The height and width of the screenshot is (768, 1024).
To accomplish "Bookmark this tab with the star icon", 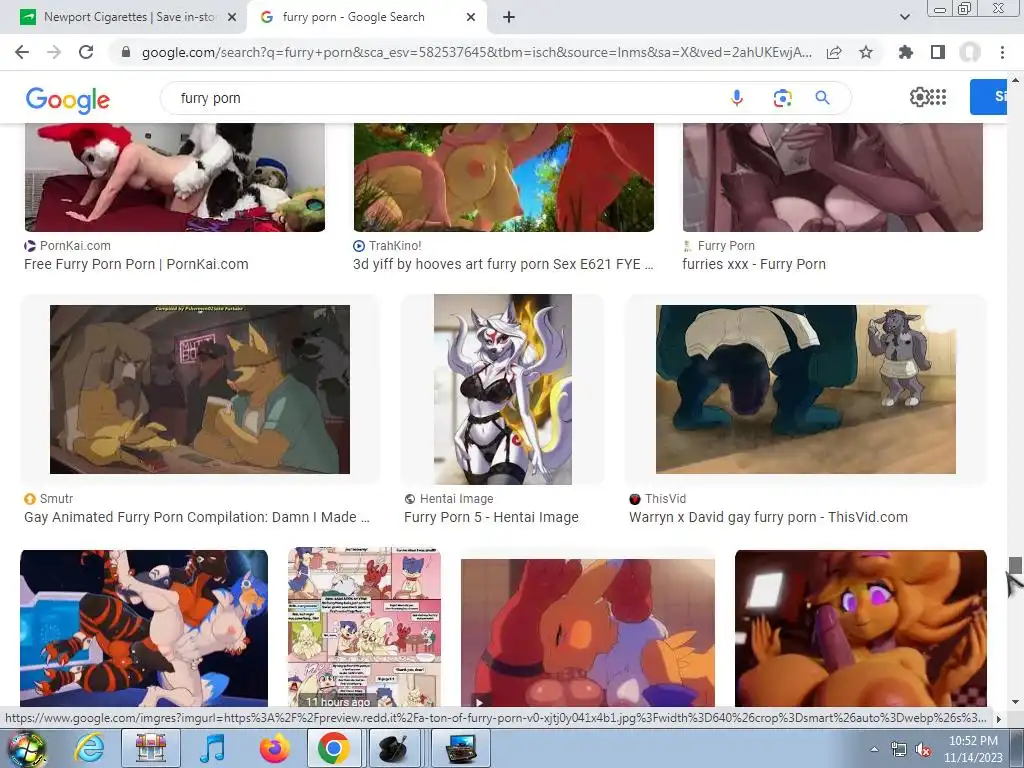I will tap(866, 52).
